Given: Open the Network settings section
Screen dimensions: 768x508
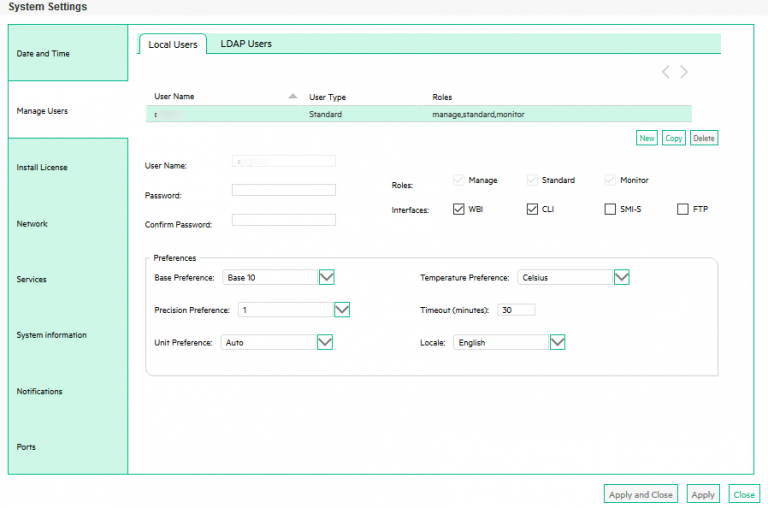Looking at the screenshot, I should 32,224.
